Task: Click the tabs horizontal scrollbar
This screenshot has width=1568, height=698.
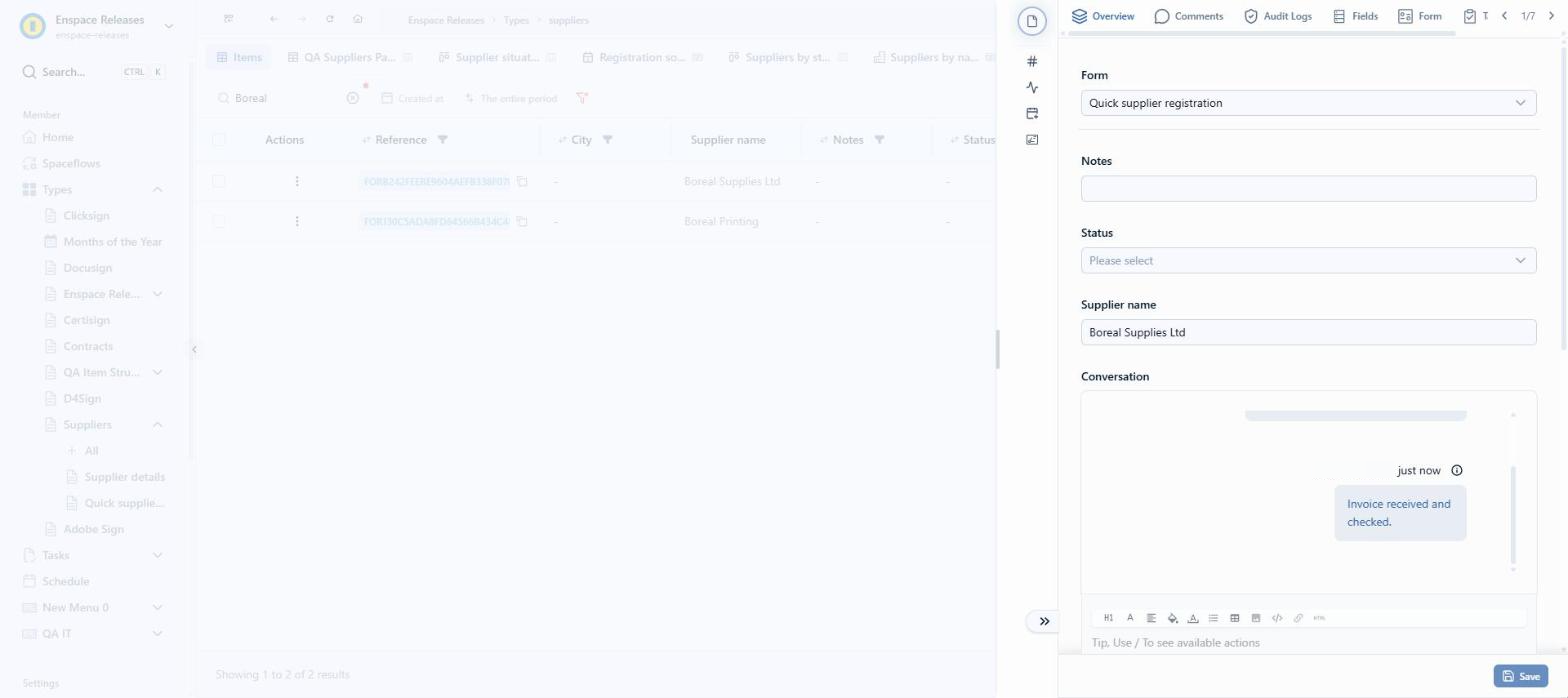Action: tap(1261, 34)
